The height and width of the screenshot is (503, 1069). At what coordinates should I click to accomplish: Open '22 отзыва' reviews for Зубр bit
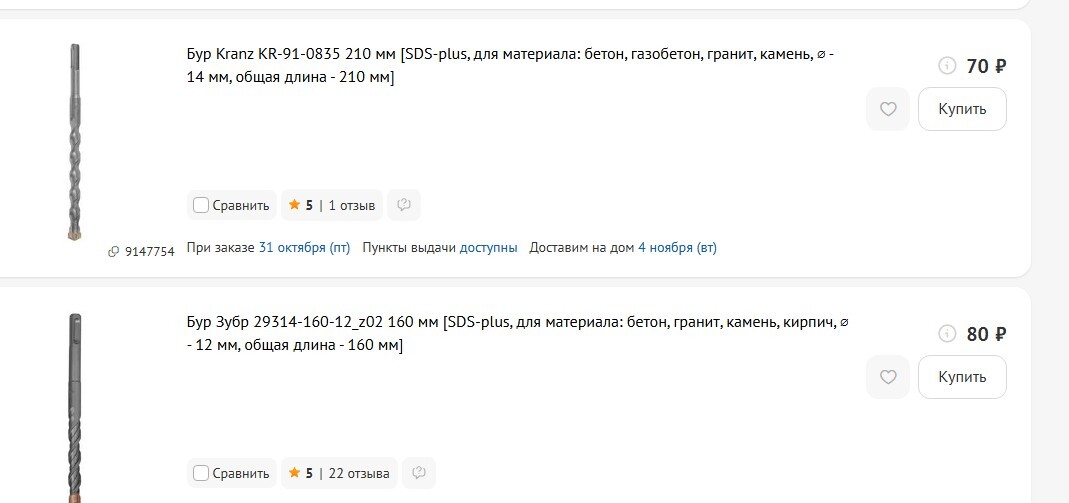click(x=359, y=473)
